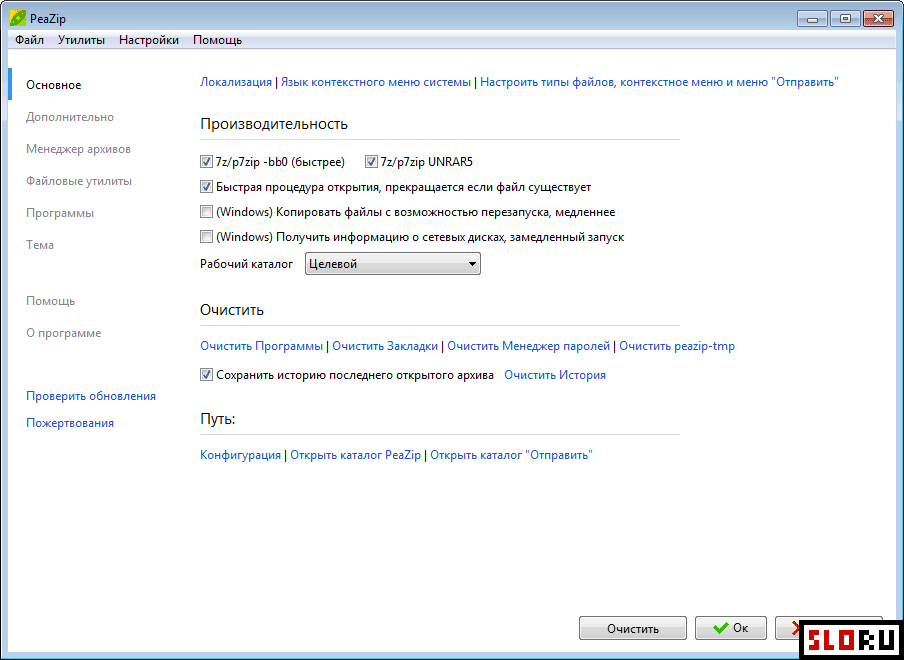Open the Файловые утилиты section

79,182
